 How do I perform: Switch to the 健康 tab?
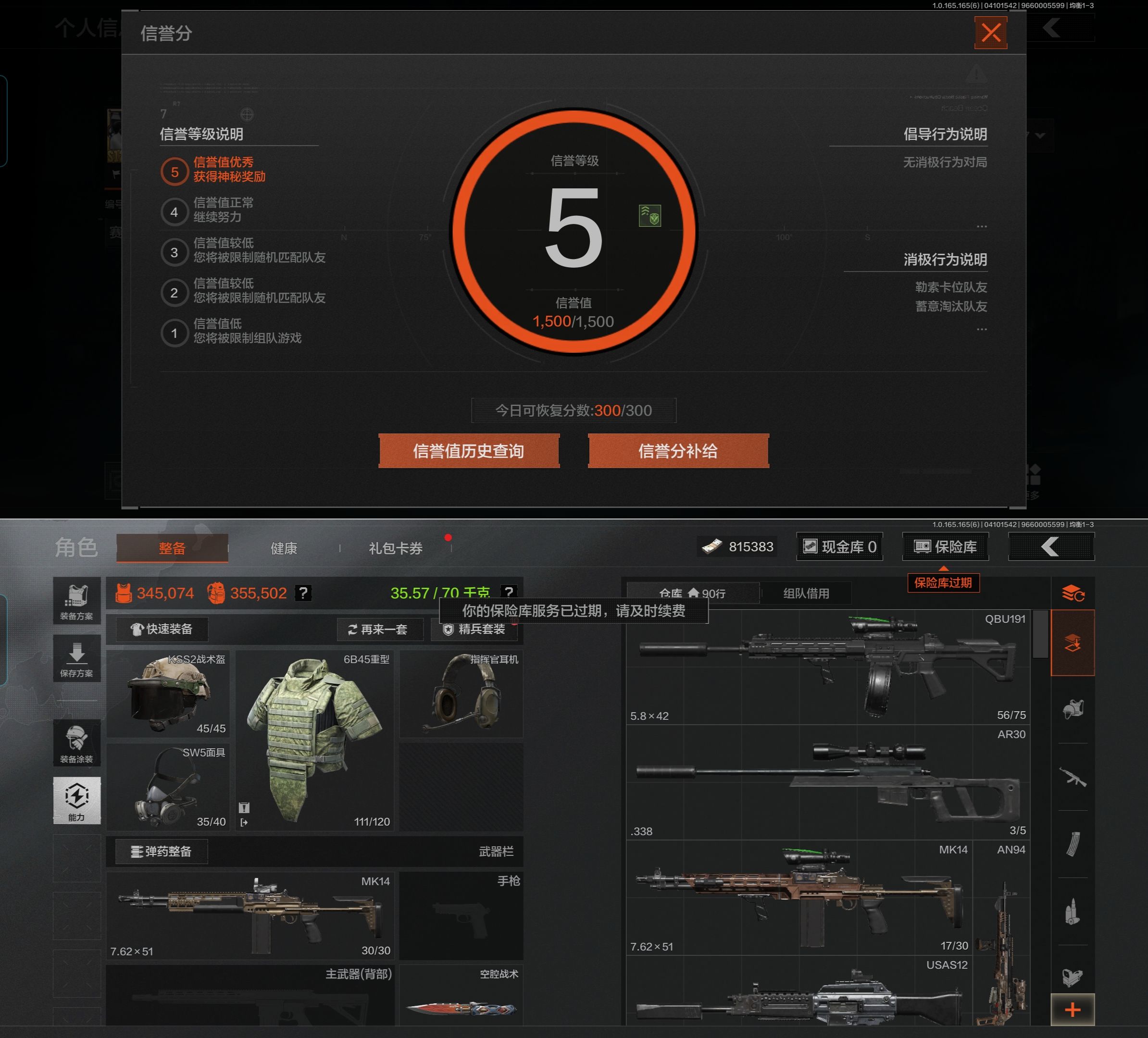pyautogui.click(x=284, y=548)
